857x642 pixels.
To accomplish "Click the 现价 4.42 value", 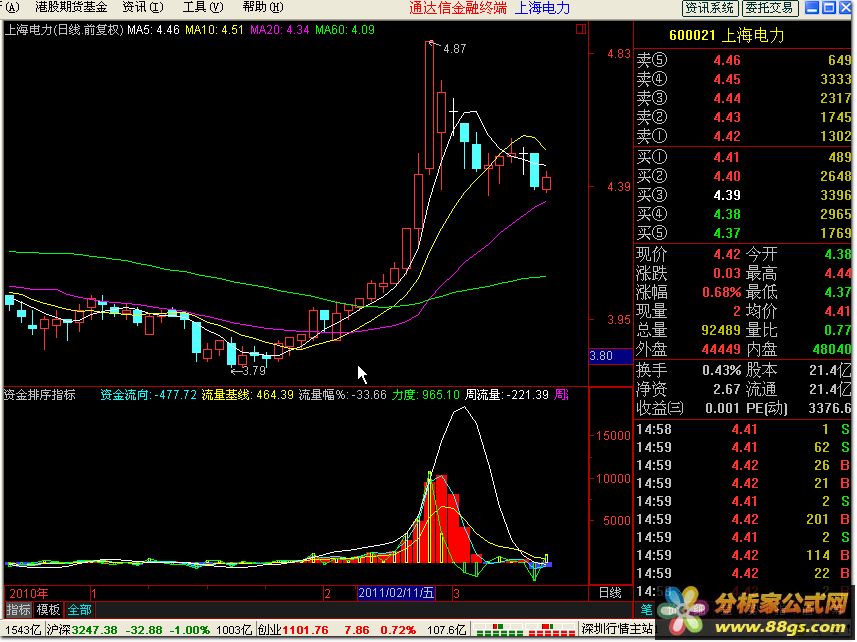I will [727, 255].
